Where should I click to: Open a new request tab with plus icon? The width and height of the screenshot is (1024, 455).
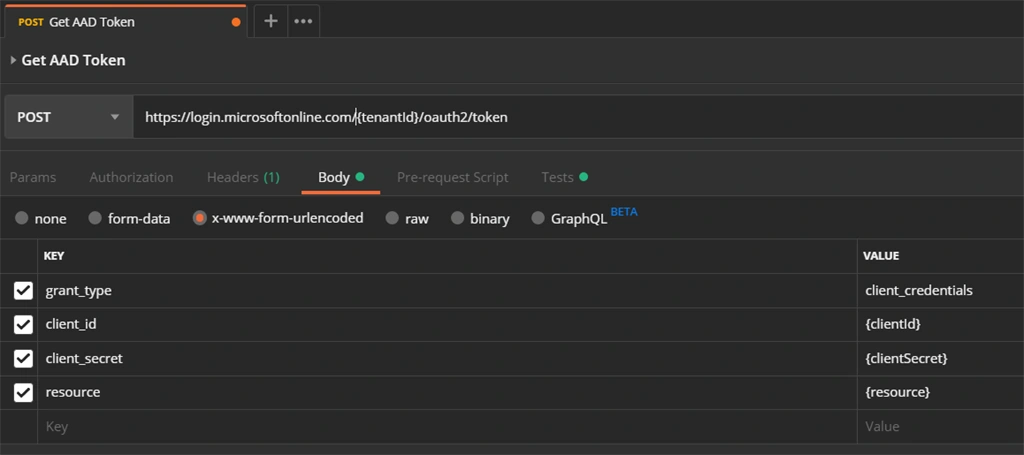[x=270, y=21]
